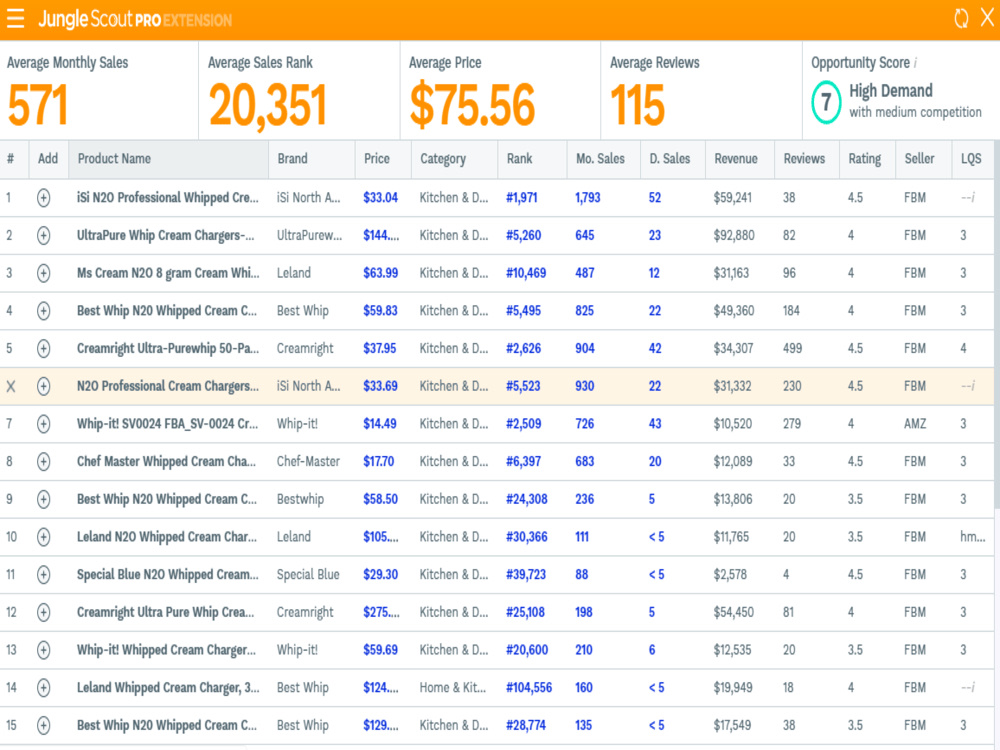Screen dimensions: 1000x750
Task: Click daily sales 43 value
Action: pyautogui.click(x=655, y=423)
